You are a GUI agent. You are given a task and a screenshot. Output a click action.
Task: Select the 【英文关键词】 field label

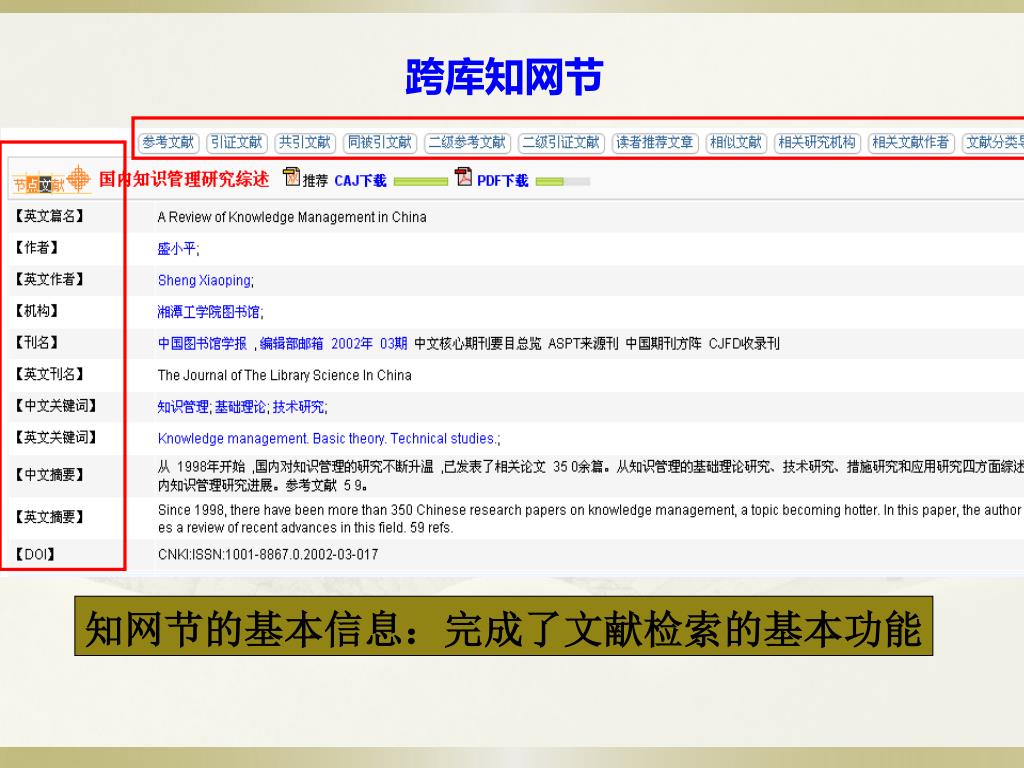[56, 437]
